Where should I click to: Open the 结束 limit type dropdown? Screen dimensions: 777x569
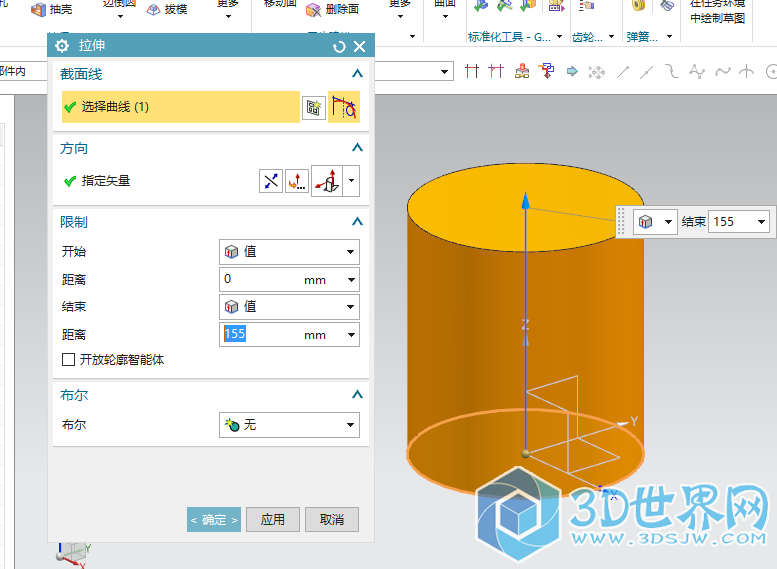click(289, 307)
